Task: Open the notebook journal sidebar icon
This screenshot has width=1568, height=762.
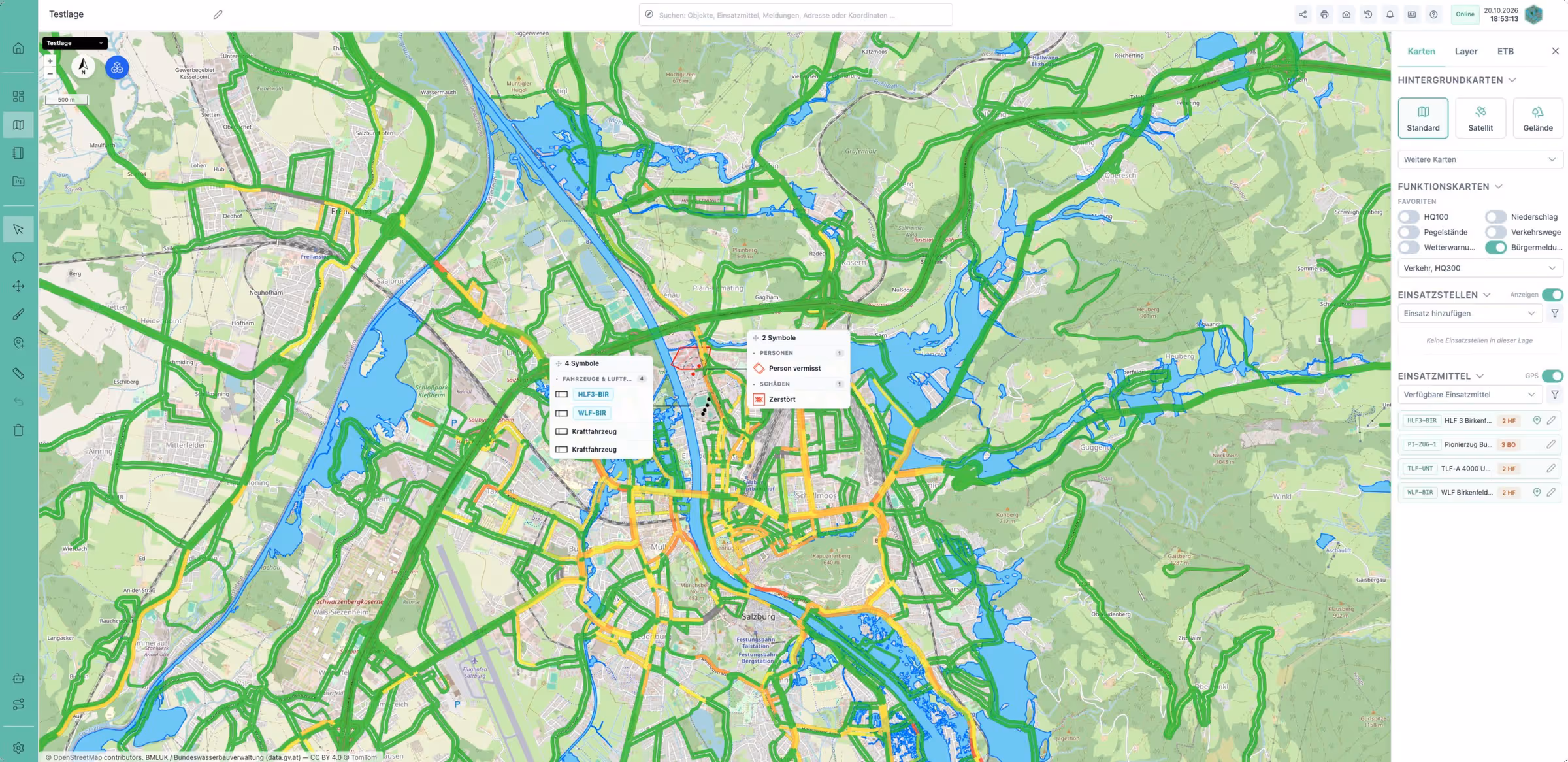Action: tap(18, 153)
